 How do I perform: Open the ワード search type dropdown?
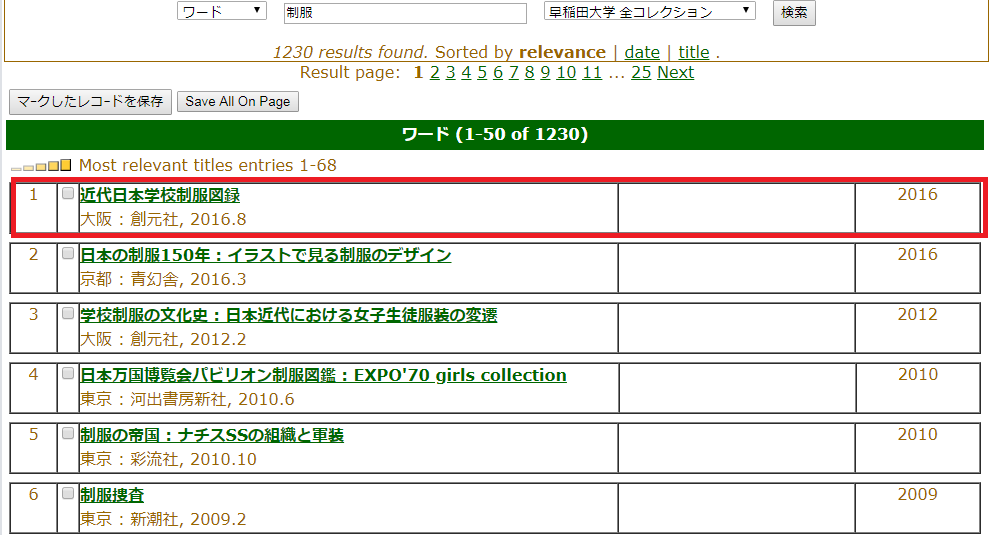[x=221, y=12]
